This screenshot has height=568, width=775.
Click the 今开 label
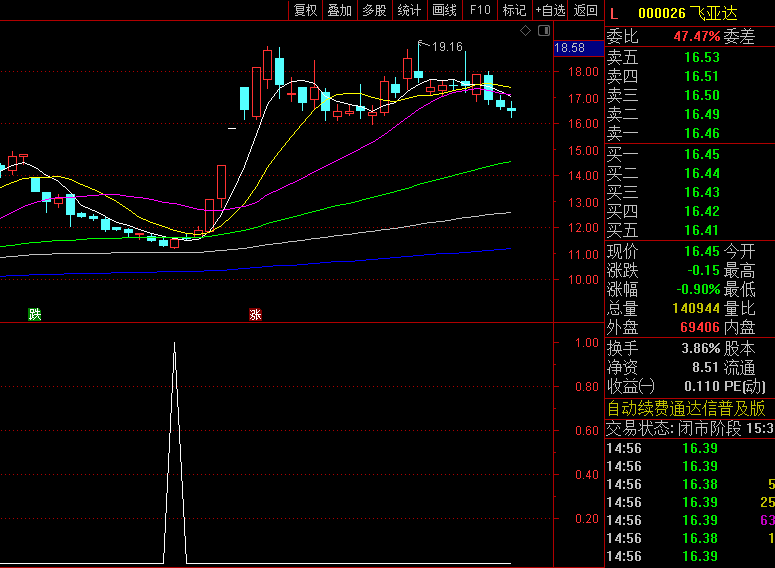tap(739, 251)
